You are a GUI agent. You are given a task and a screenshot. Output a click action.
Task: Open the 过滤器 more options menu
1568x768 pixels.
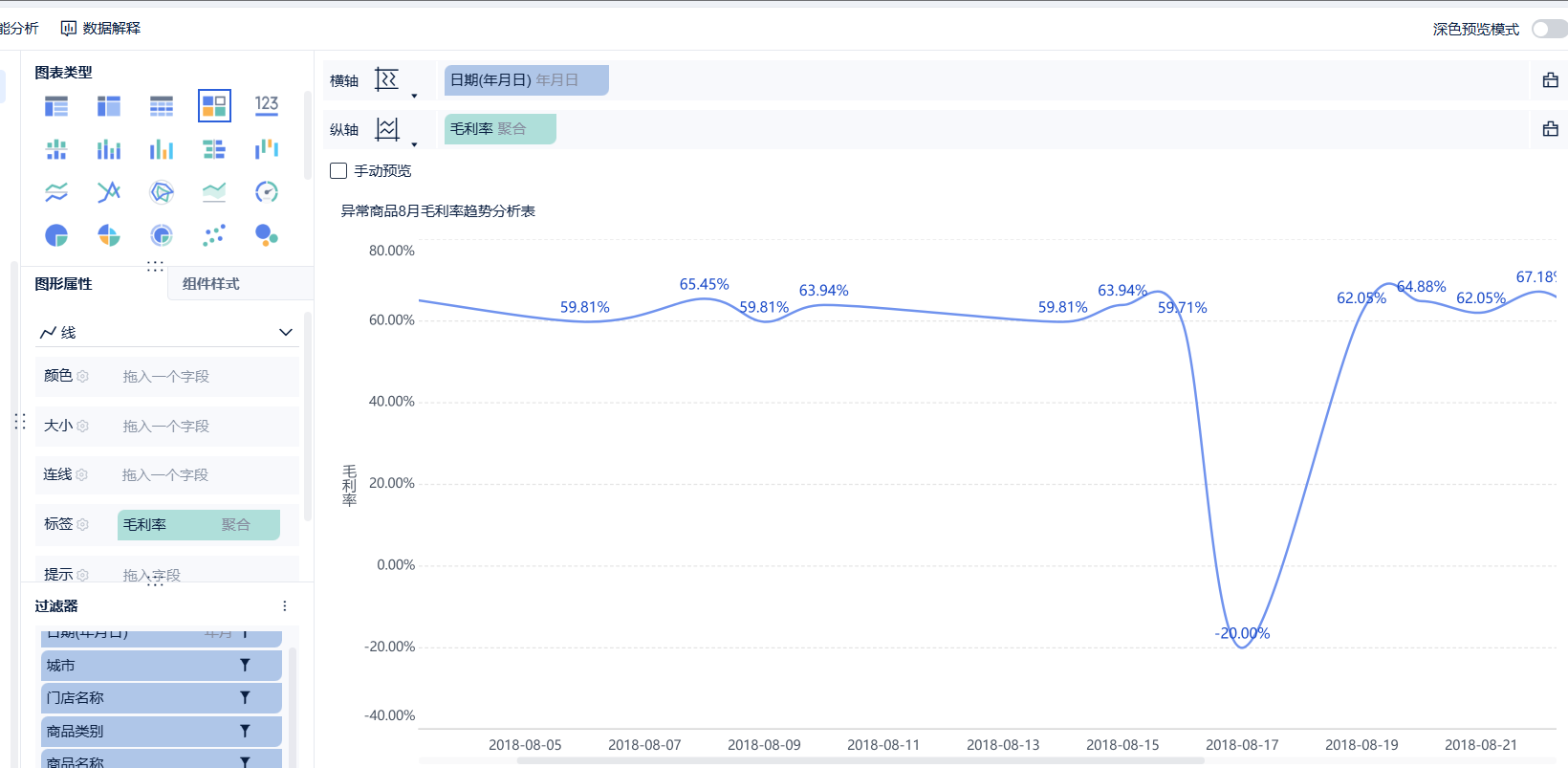(x=284, y=606)
